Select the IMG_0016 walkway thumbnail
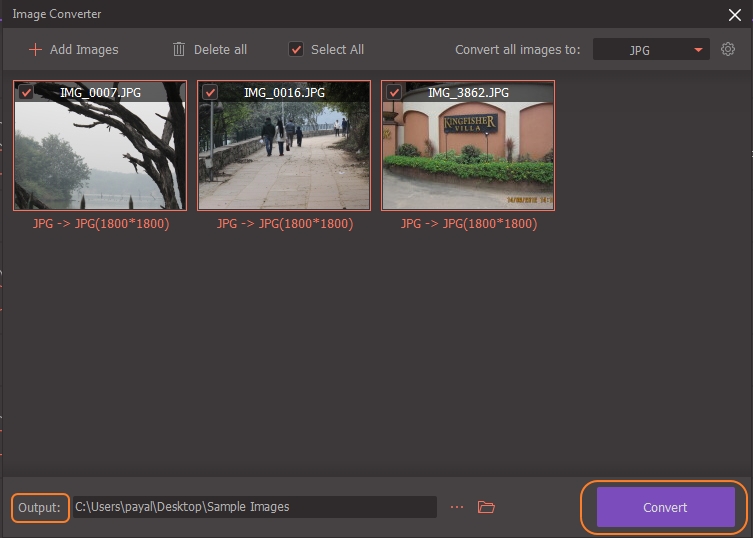This screenshot has width=753, height=538. pos(284,155)
